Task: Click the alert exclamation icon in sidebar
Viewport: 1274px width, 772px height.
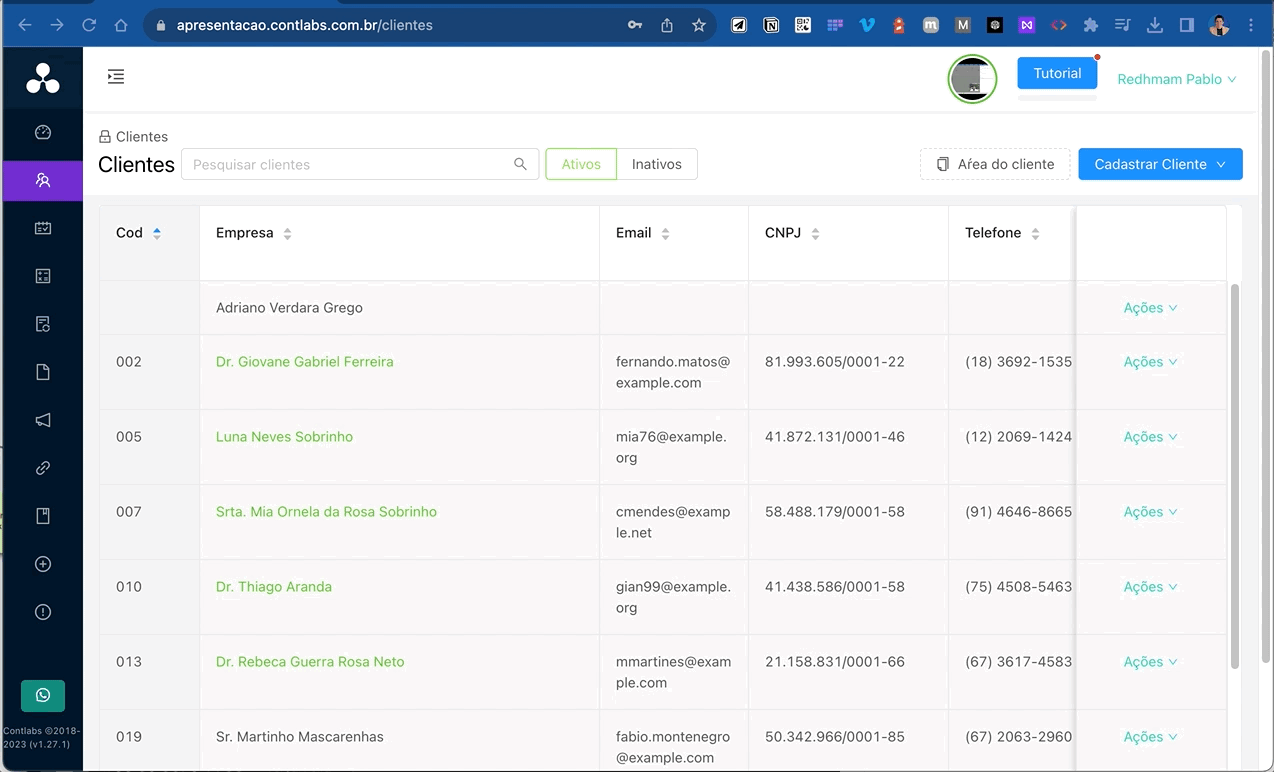Action: pos(42,612)
